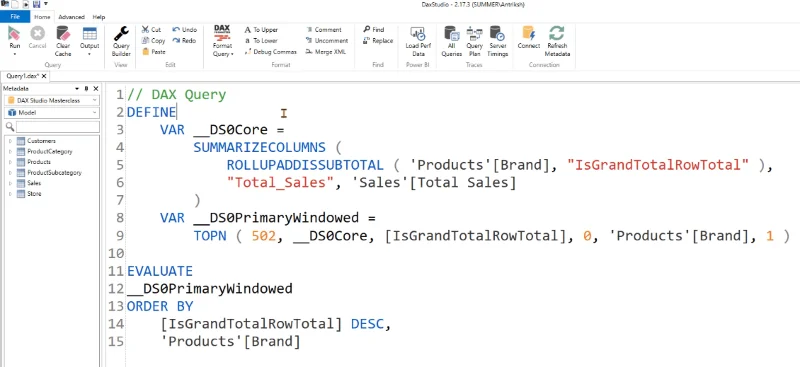Viewport: 800px width, 367px height.
Task: Open the Run button dropdown arrow
Action: tap(15, 54)
